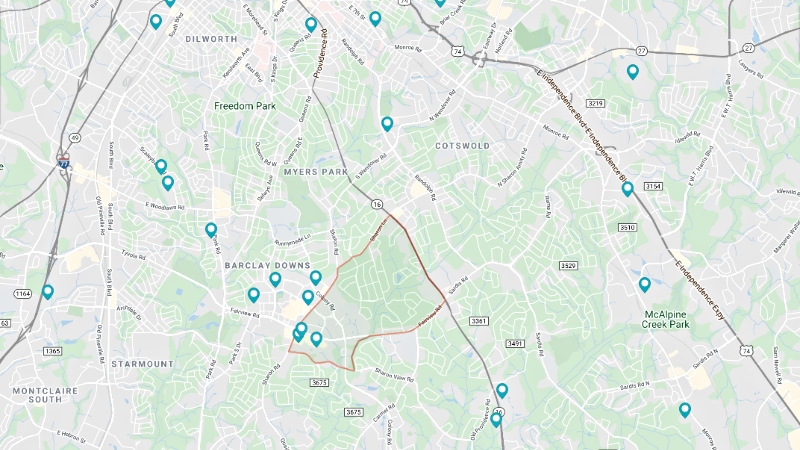The height and width of the screenshot is (450, 800).
Task: Click the pin west of Dilworth near South Blvd
Action: (156, 21)
